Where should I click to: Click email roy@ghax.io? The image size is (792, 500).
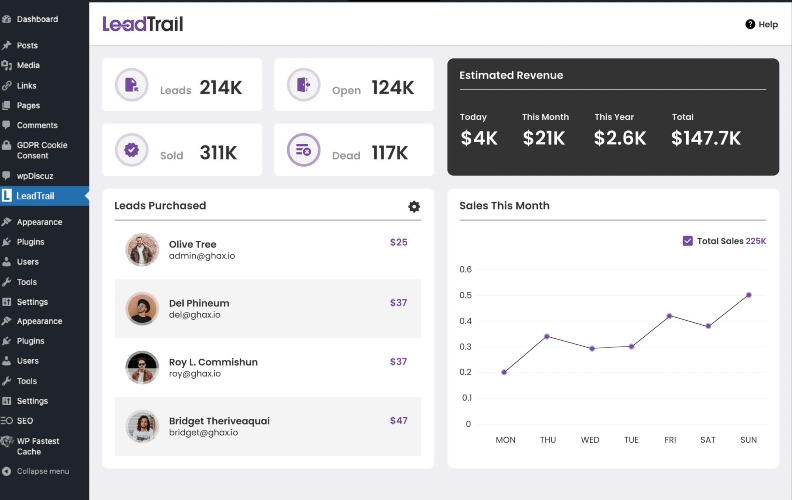(195, 374)
